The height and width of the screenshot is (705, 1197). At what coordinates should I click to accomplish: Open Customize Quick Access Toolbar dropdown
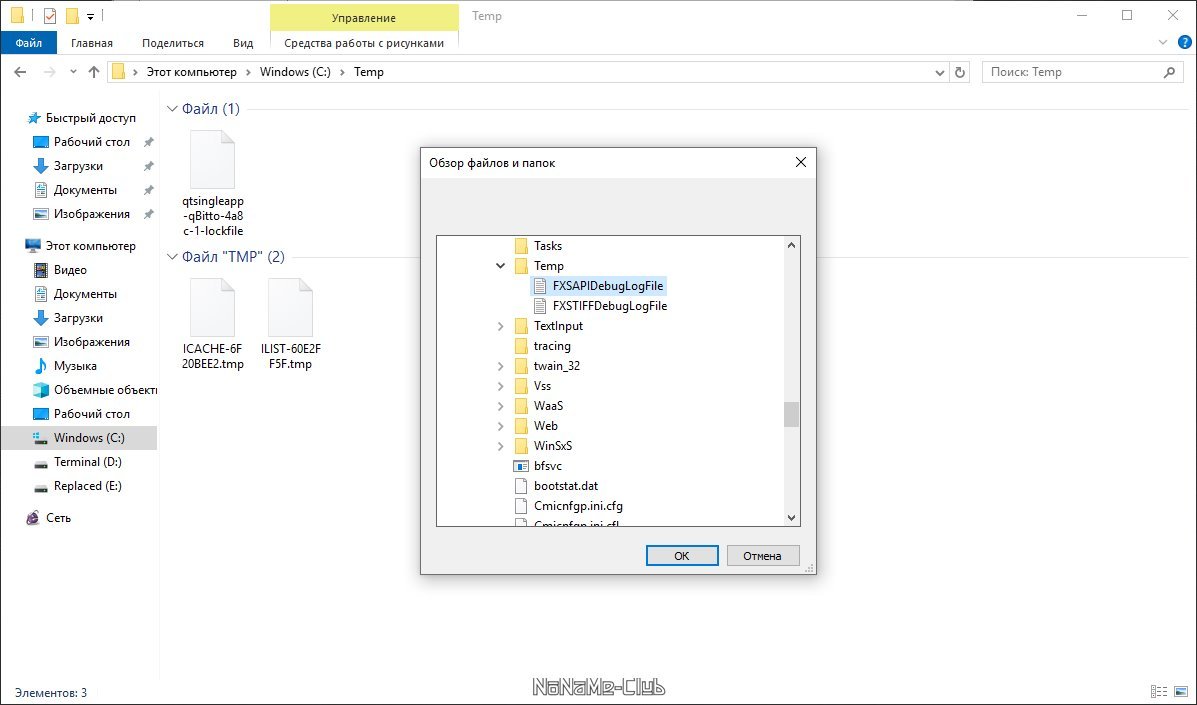point(90,16)
